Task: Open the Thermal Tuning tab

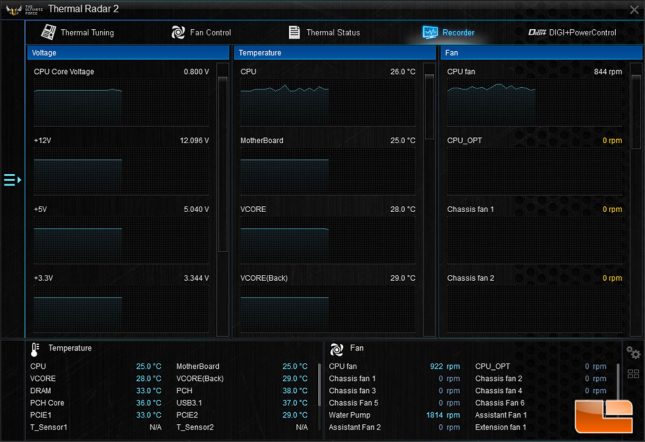Action: pyautogui.click(x=78, y=32)
